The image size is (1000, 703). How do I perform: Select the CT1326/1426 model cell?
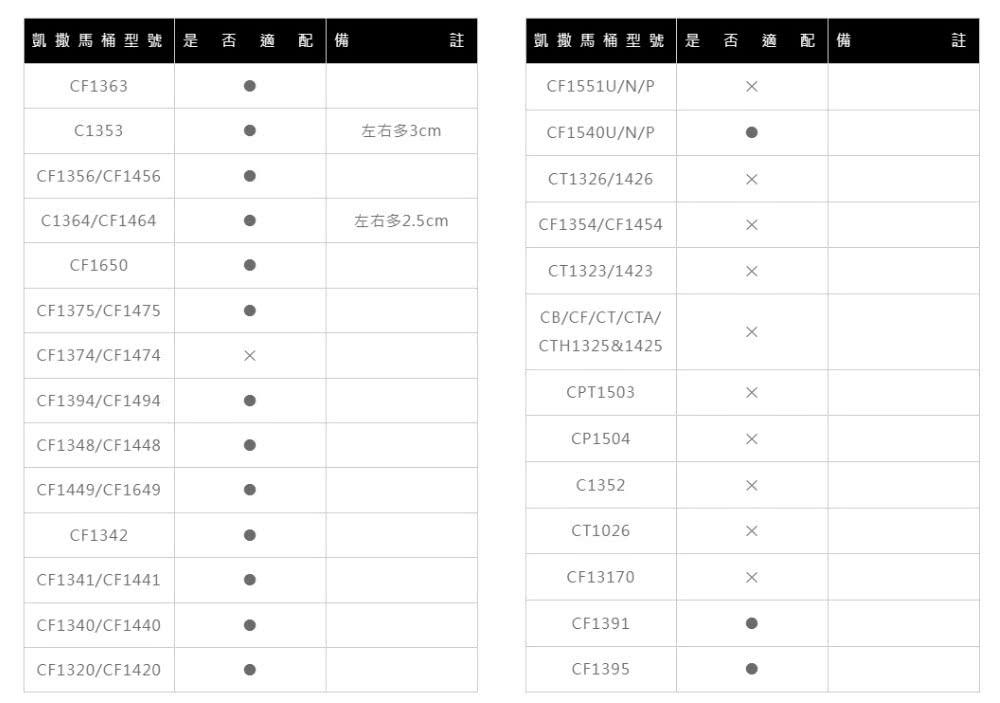click(601, 179)
